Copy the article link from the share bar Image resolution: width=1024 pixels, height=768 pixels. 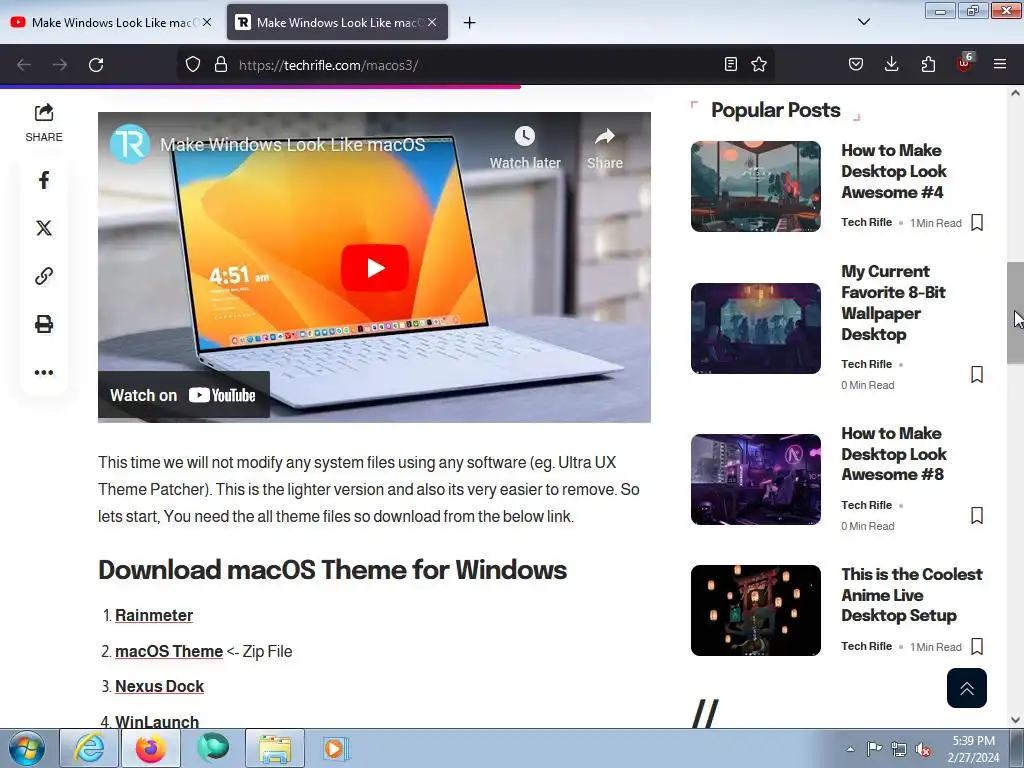[x=44, y=276]
